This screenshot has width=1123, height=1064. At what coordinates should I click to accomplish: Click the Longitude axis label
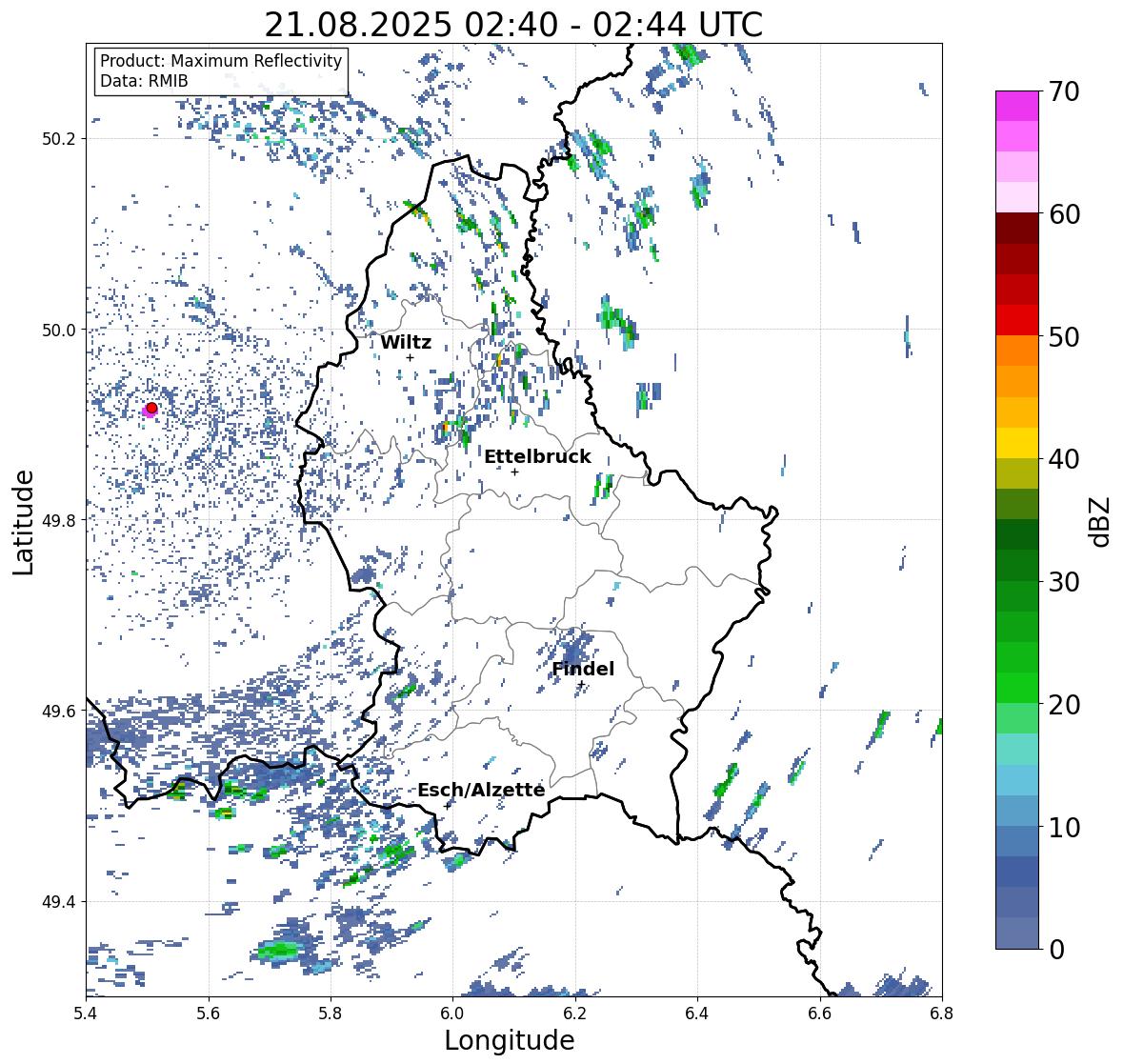tap(510, 1040)
